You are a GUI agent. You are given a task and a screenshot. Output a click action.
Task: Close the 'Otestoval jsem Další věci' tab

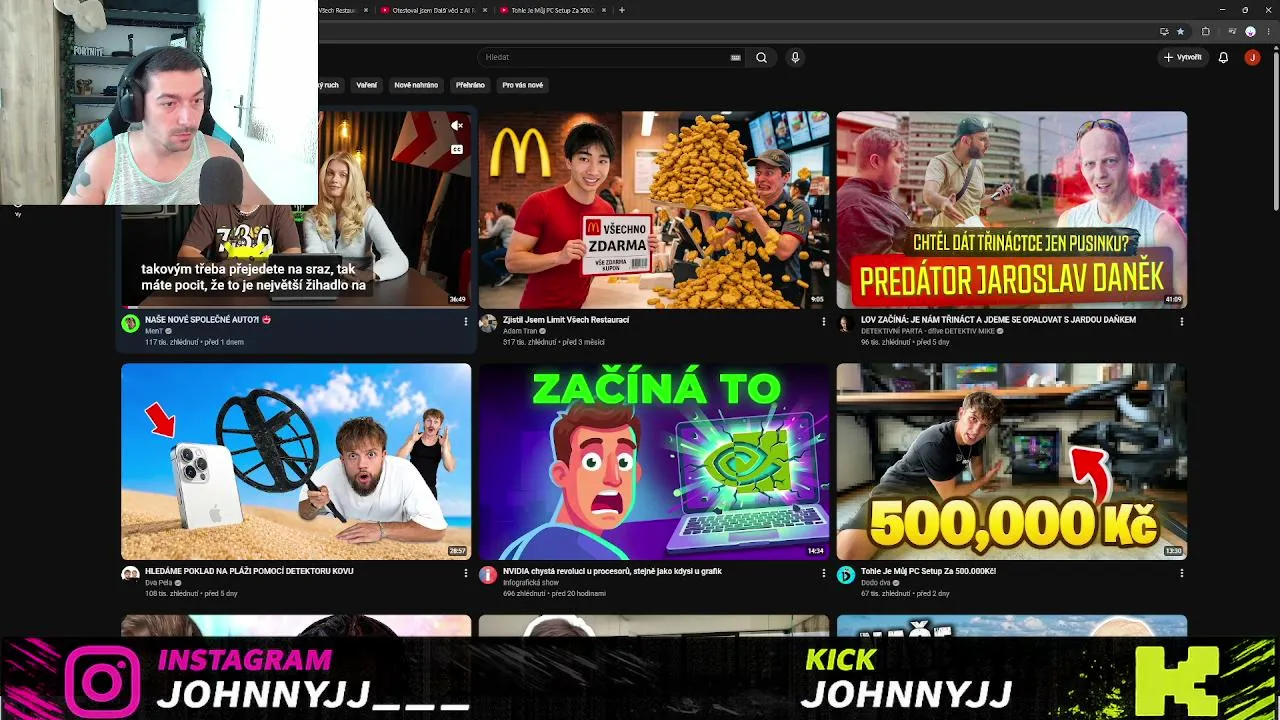[x=486, y=10]
